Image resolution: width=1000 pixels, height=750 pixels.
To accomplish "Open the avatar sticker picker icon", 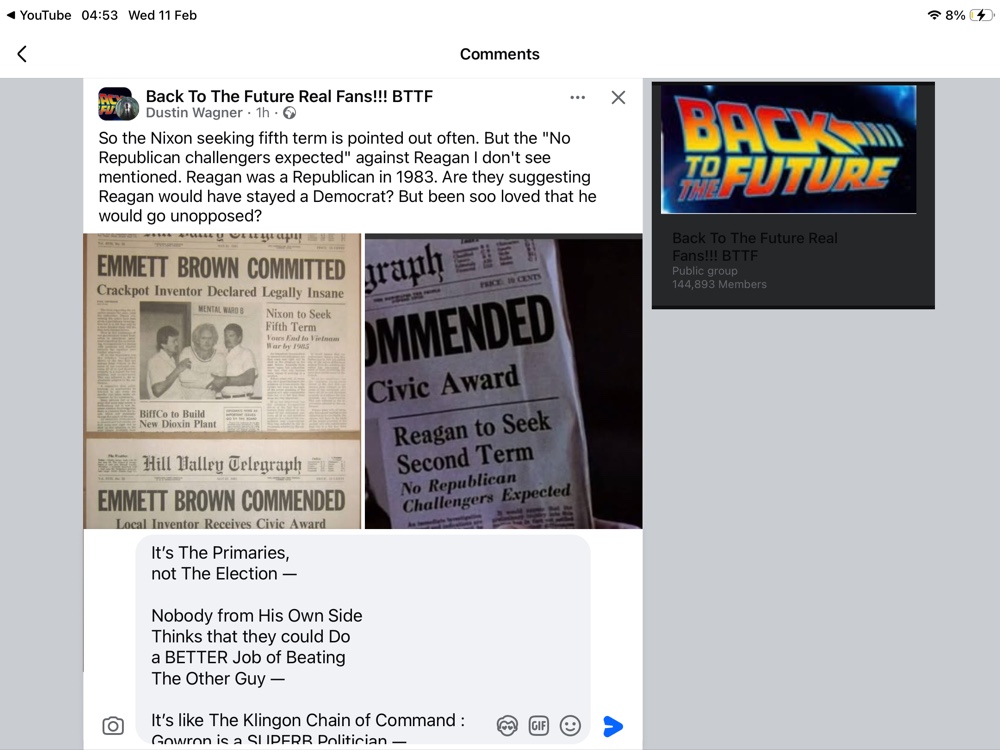I will [x=507, y=726].
